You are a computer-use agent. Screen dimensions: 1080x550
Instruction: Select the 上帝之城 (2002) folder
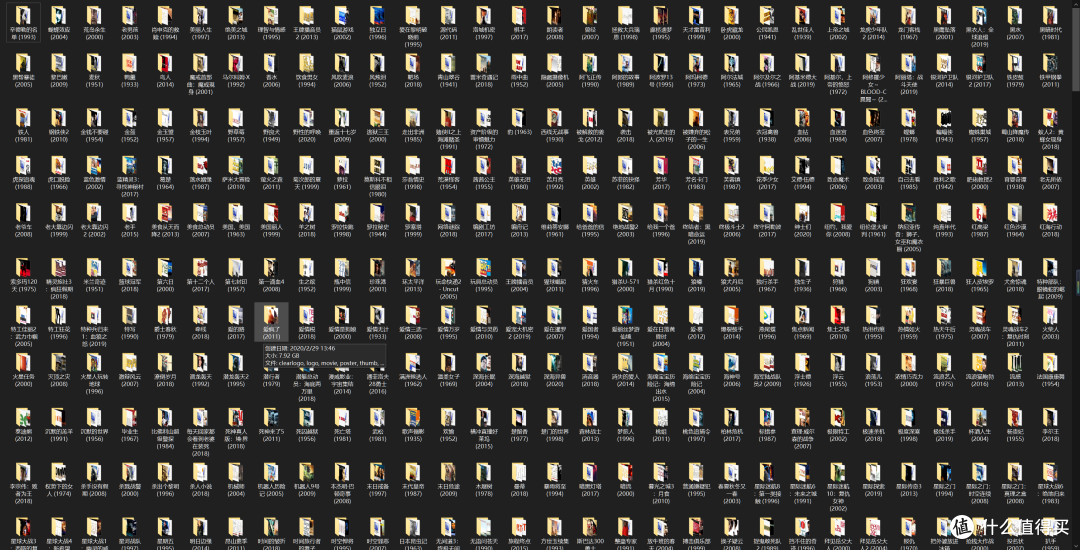tap(838, 23)
